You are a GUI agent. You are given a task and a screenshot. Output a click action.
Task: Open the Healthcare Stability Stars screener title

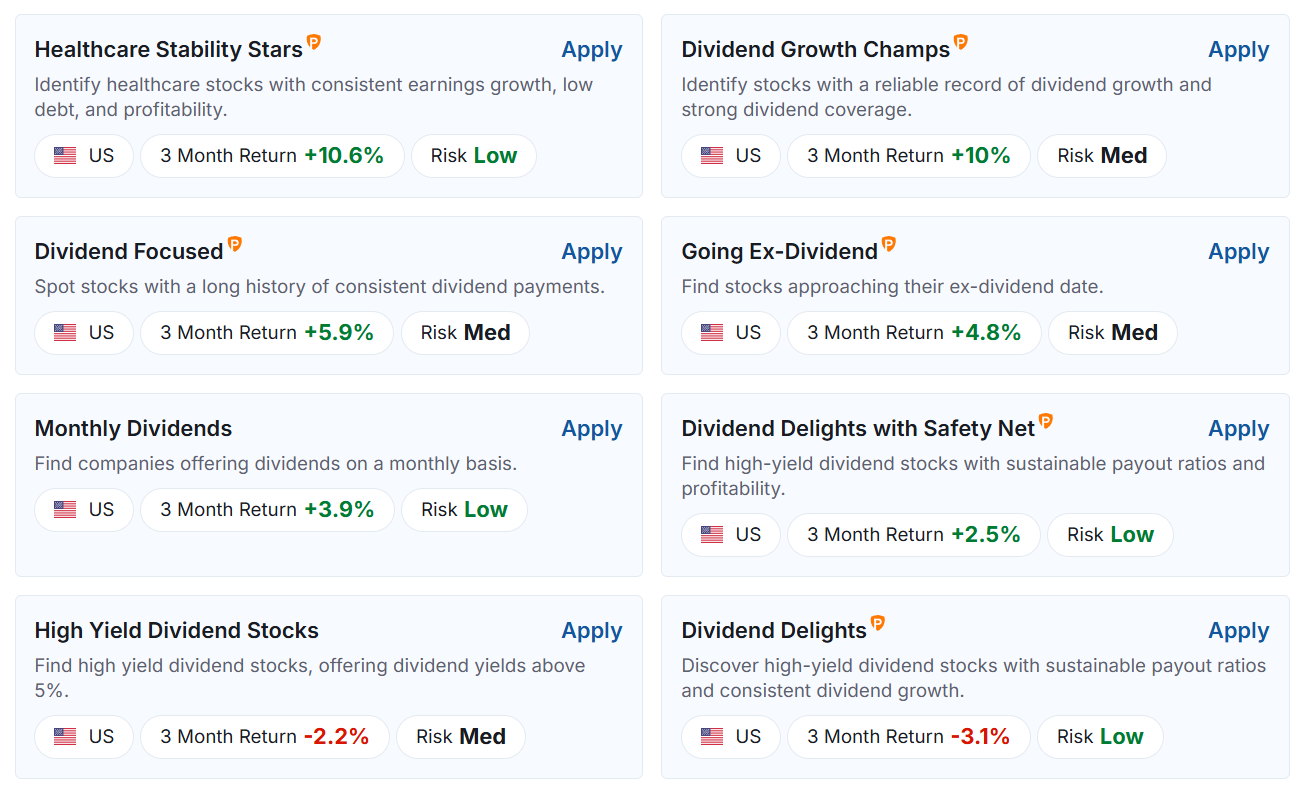pyautogui.click(x=168, y=48)
